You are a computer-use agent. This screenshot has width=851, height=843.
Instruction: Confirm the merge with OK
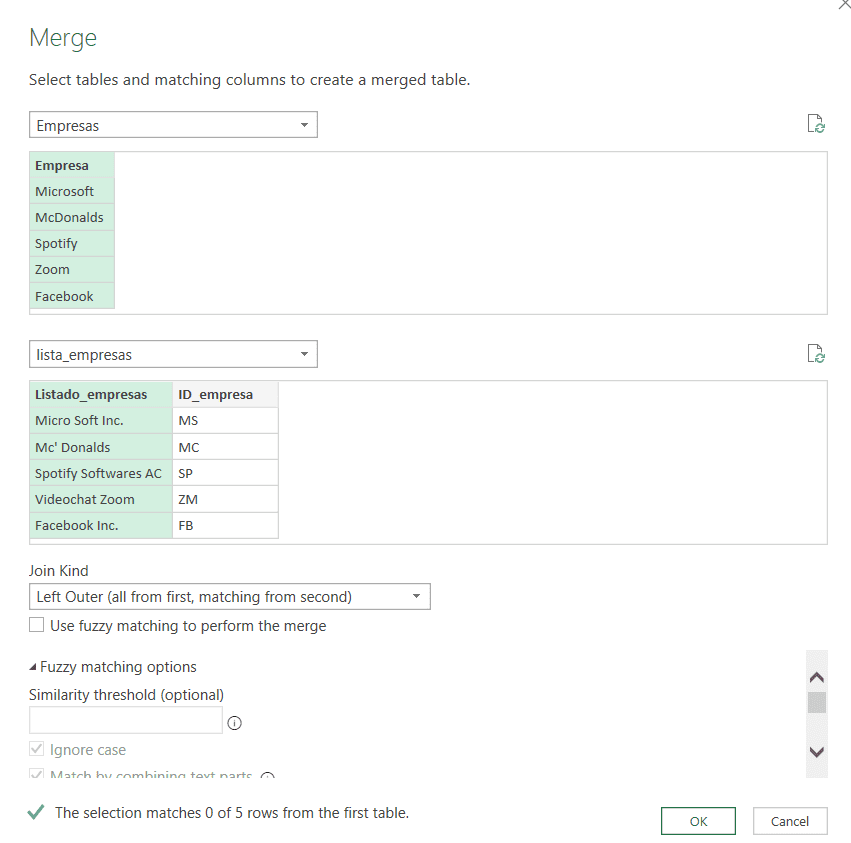pyautogui.click(x=698, y=821)
